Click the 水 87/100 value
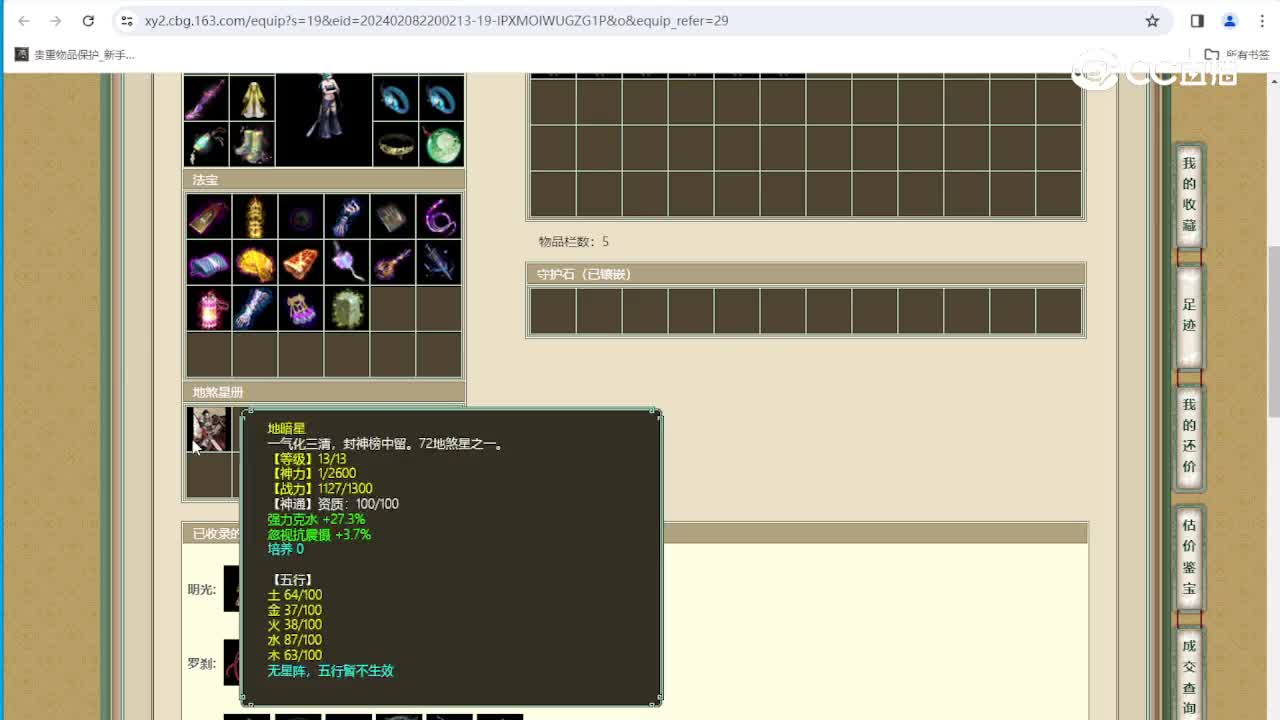Screen dimensions: 1280x720 pyautogui.click(x=294, y=640)
